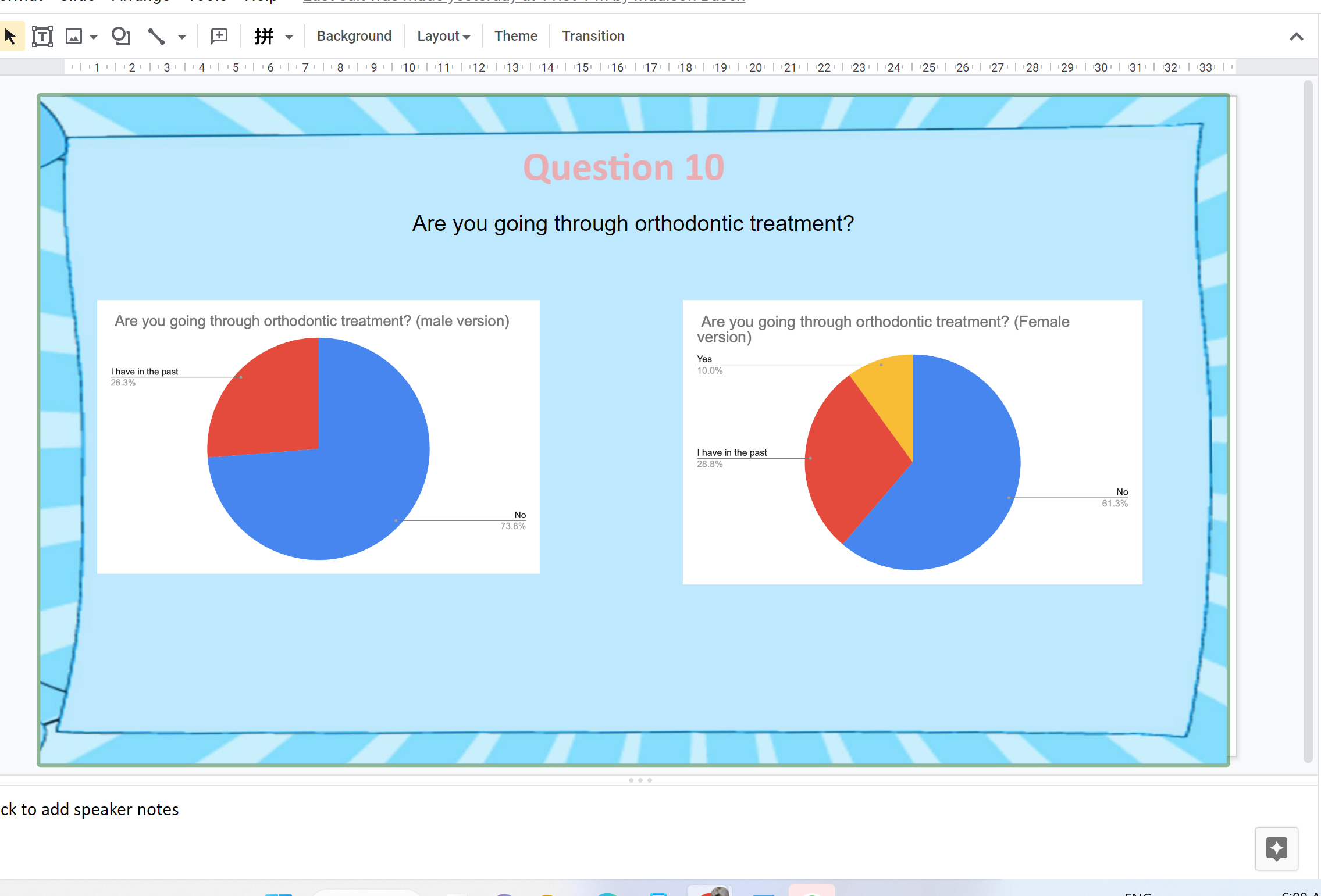Viewport: 1321px width, 896px height.
Task: Click the insert image icon
Action: 74,36
